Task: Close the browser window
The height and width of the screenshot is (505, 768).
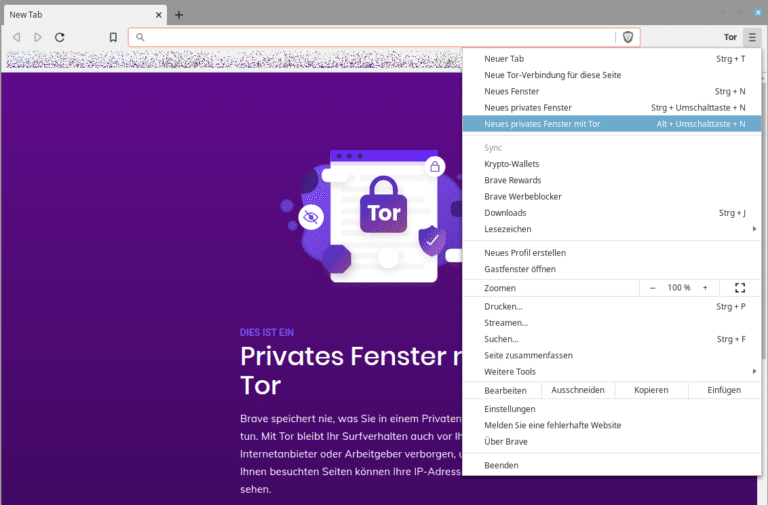Action: tap(758, 13)
